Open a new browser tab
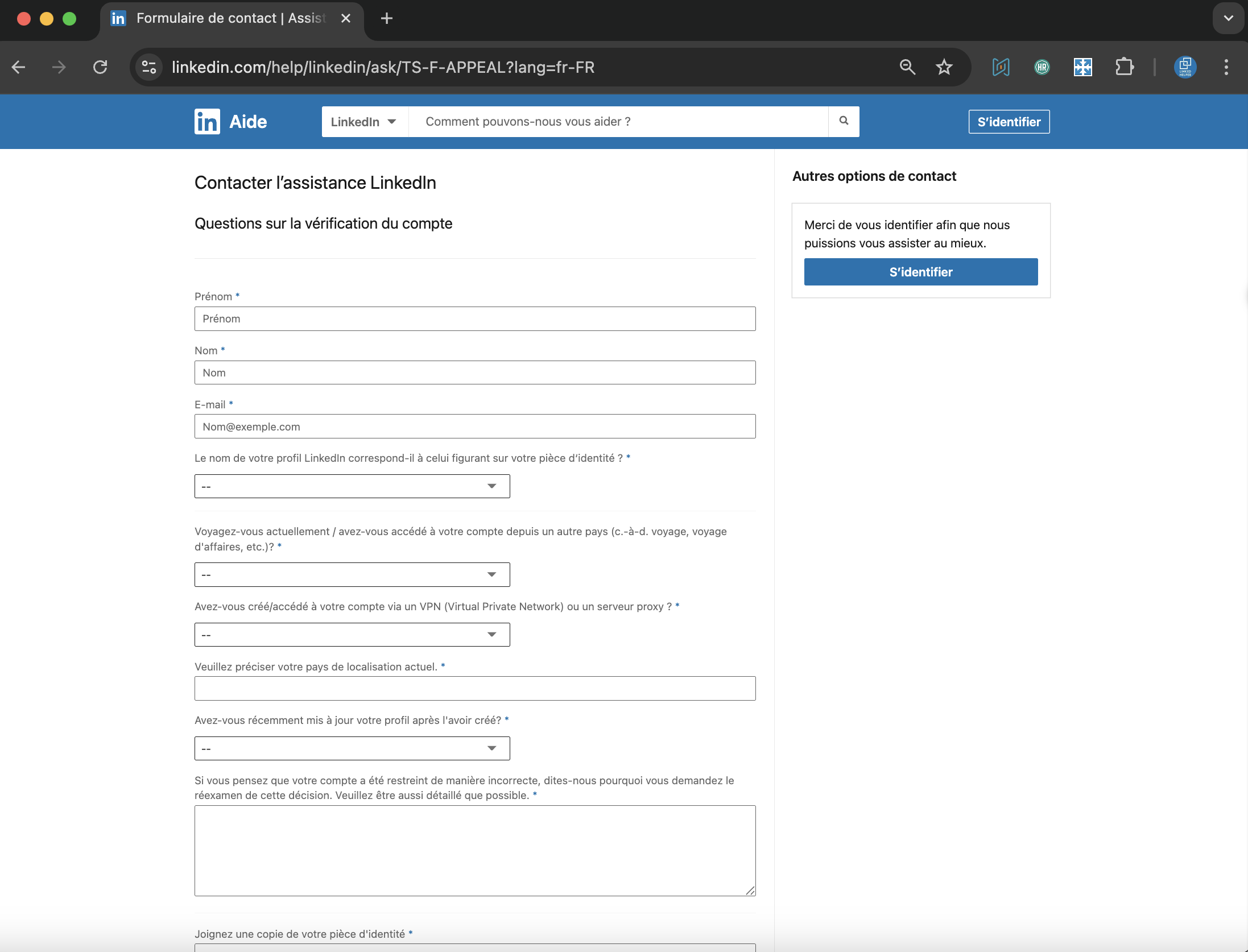 (387, 18)
